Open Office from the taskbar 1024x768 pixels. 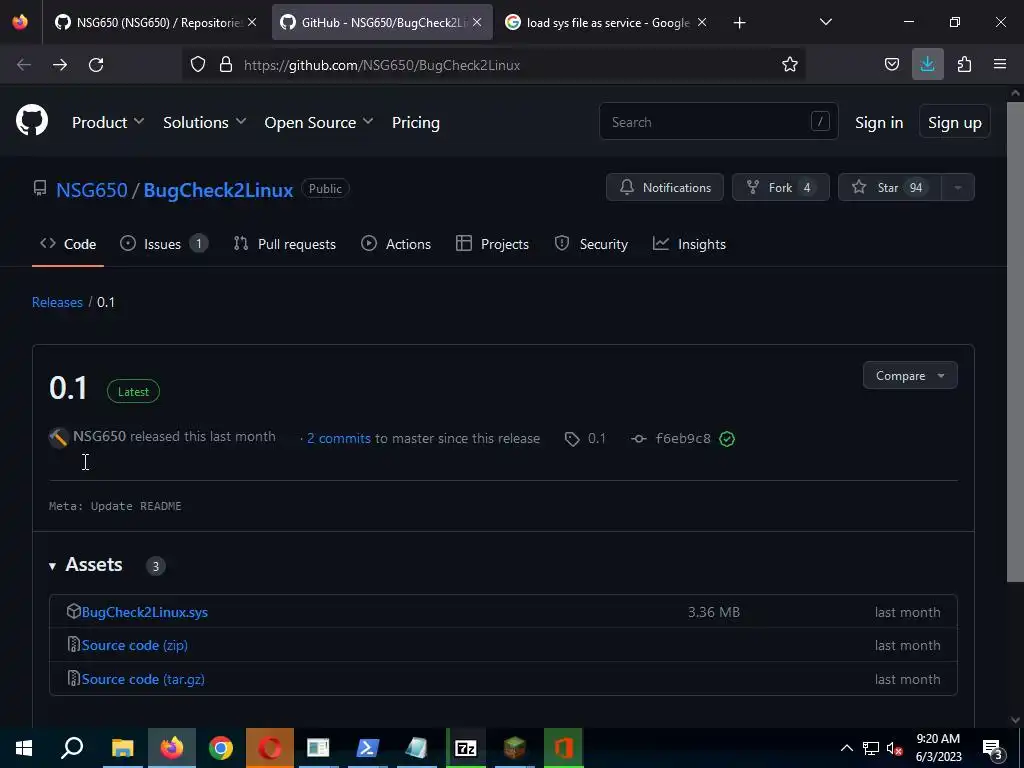563,748
